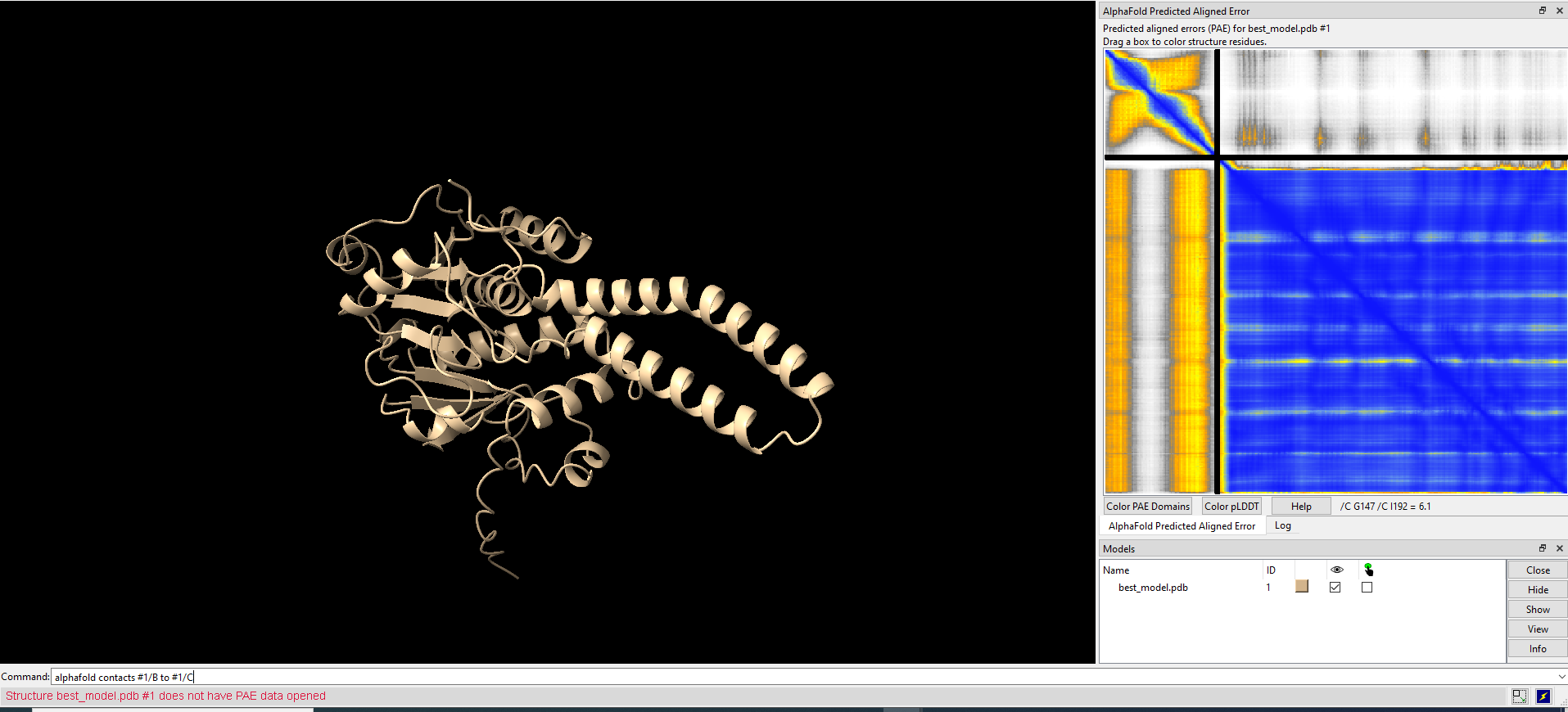The image size is (1568, 712).
Task: Click the eye column header in Models
Action: point(1336,570)
